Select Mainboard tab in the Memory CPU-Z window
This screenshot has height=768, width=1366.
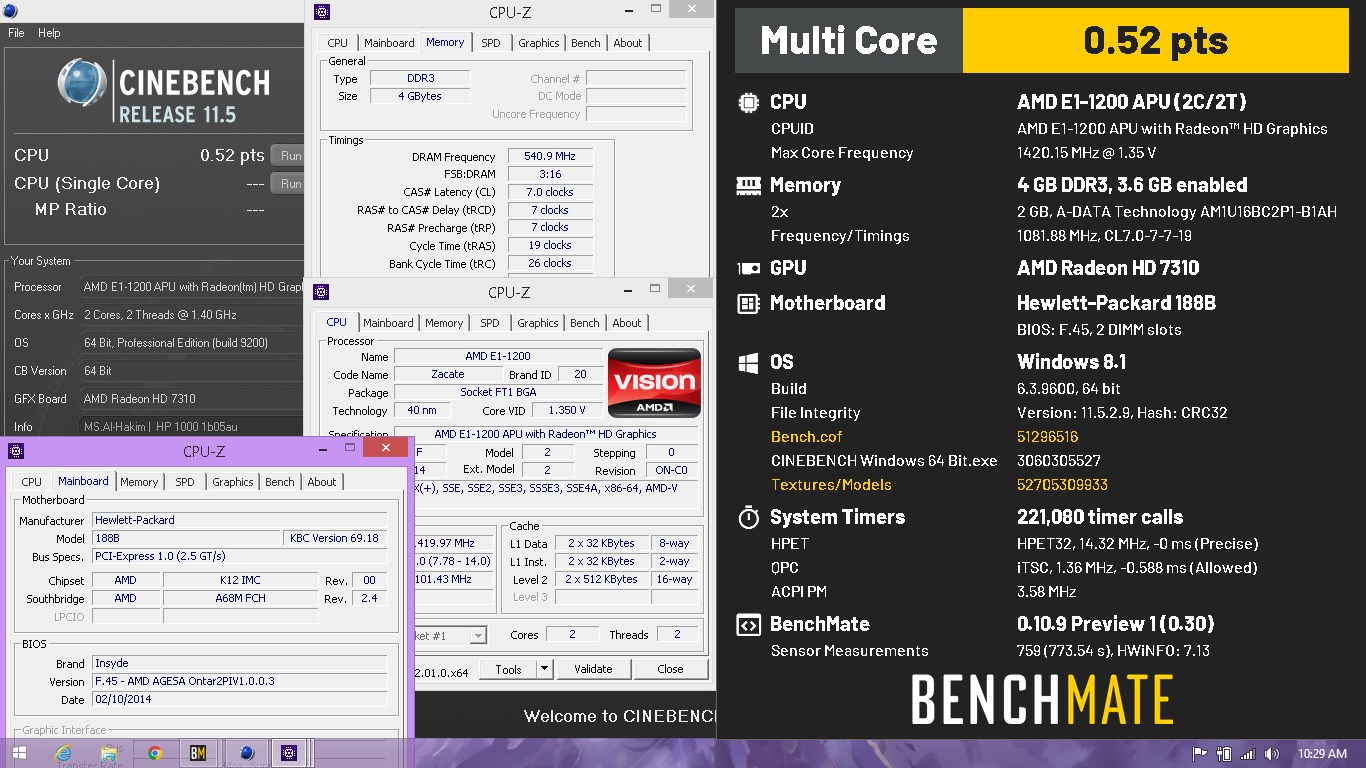click(389, 43)
